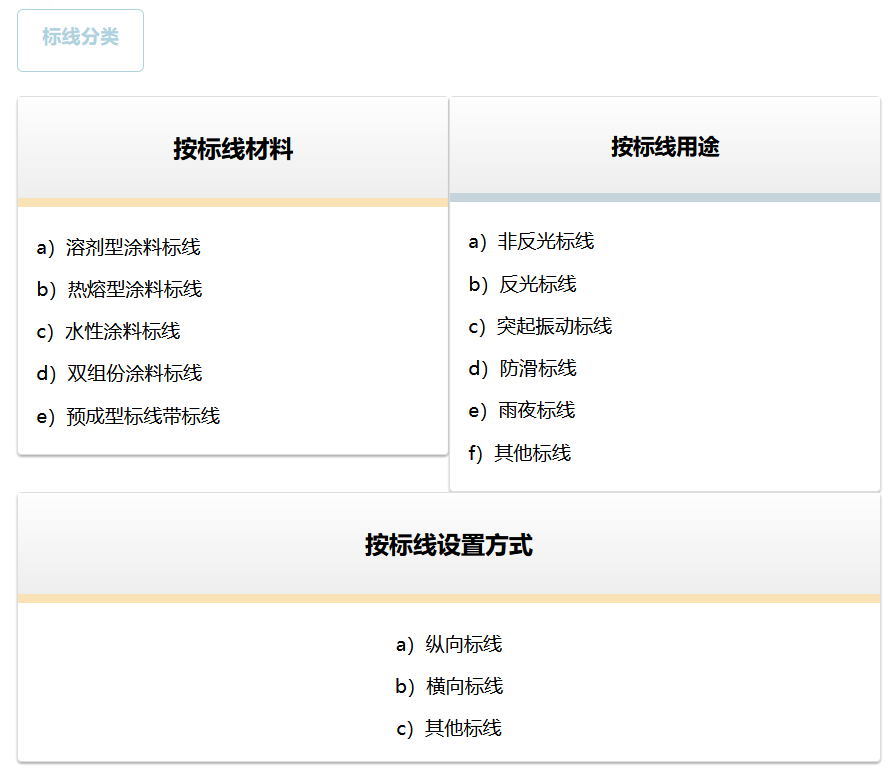This screenshot has width=888, height=774.
Task: Select 热熔型涂料标线 in the materials list
Action: (134, 289)
